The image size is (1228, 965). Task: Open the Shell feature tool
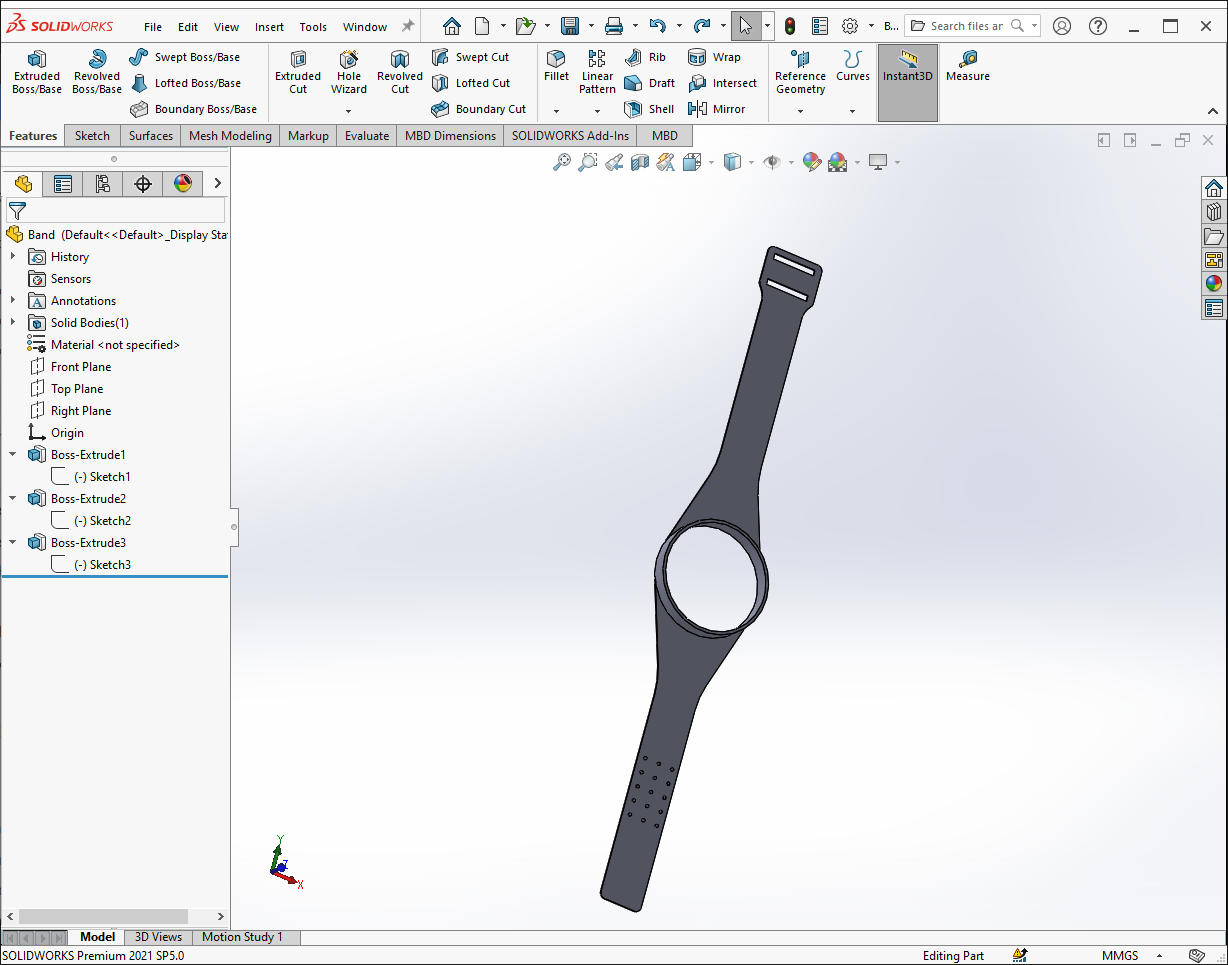pyautogui.click(x=650, y=109)
